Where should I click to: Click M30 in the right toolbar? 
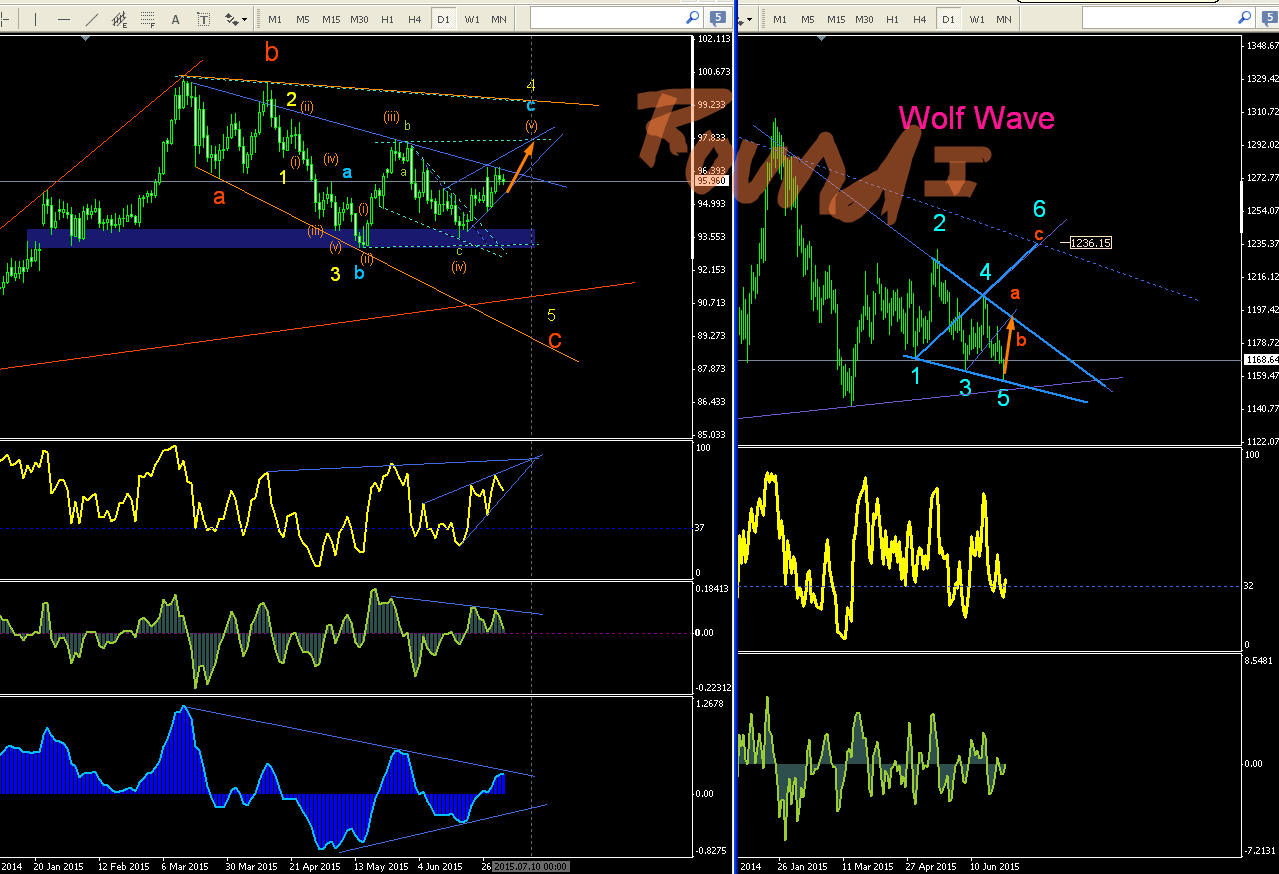pyautogui.click(x=865, y=19)
